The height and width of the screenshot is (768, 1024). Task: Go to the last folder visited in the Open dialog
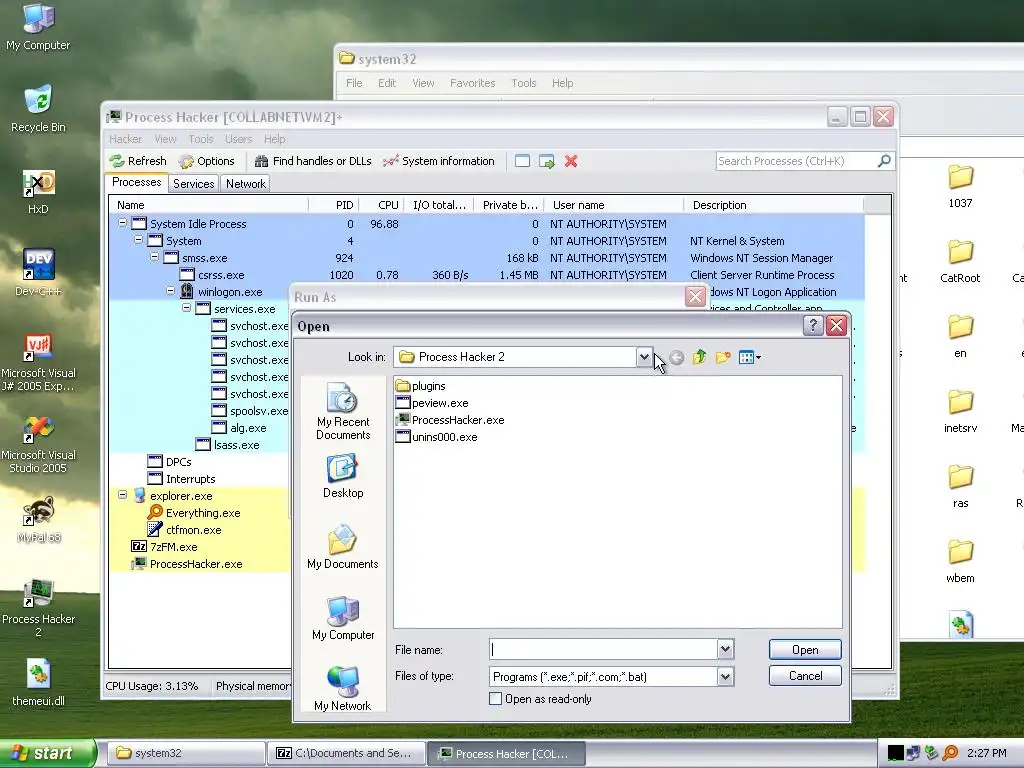coord(677,357)
